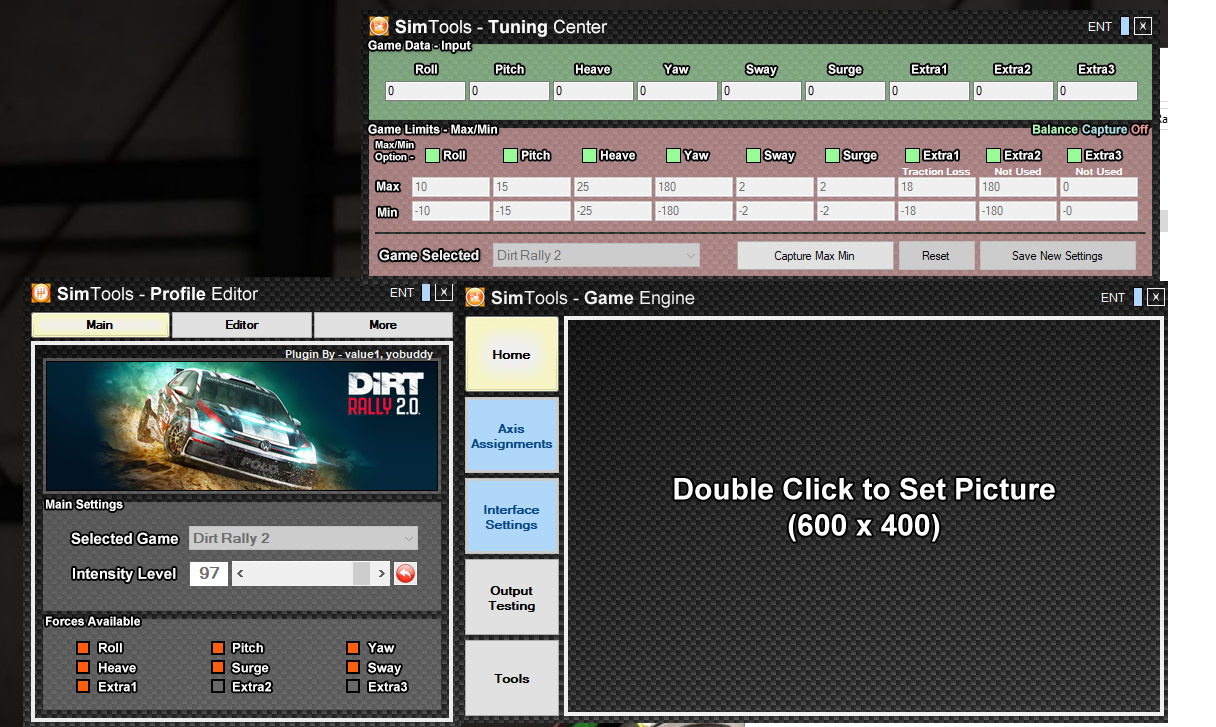Toggle the Heave force in Forces Available
The width and height of the screenshot is (1216, 727).
pos(83,667)
